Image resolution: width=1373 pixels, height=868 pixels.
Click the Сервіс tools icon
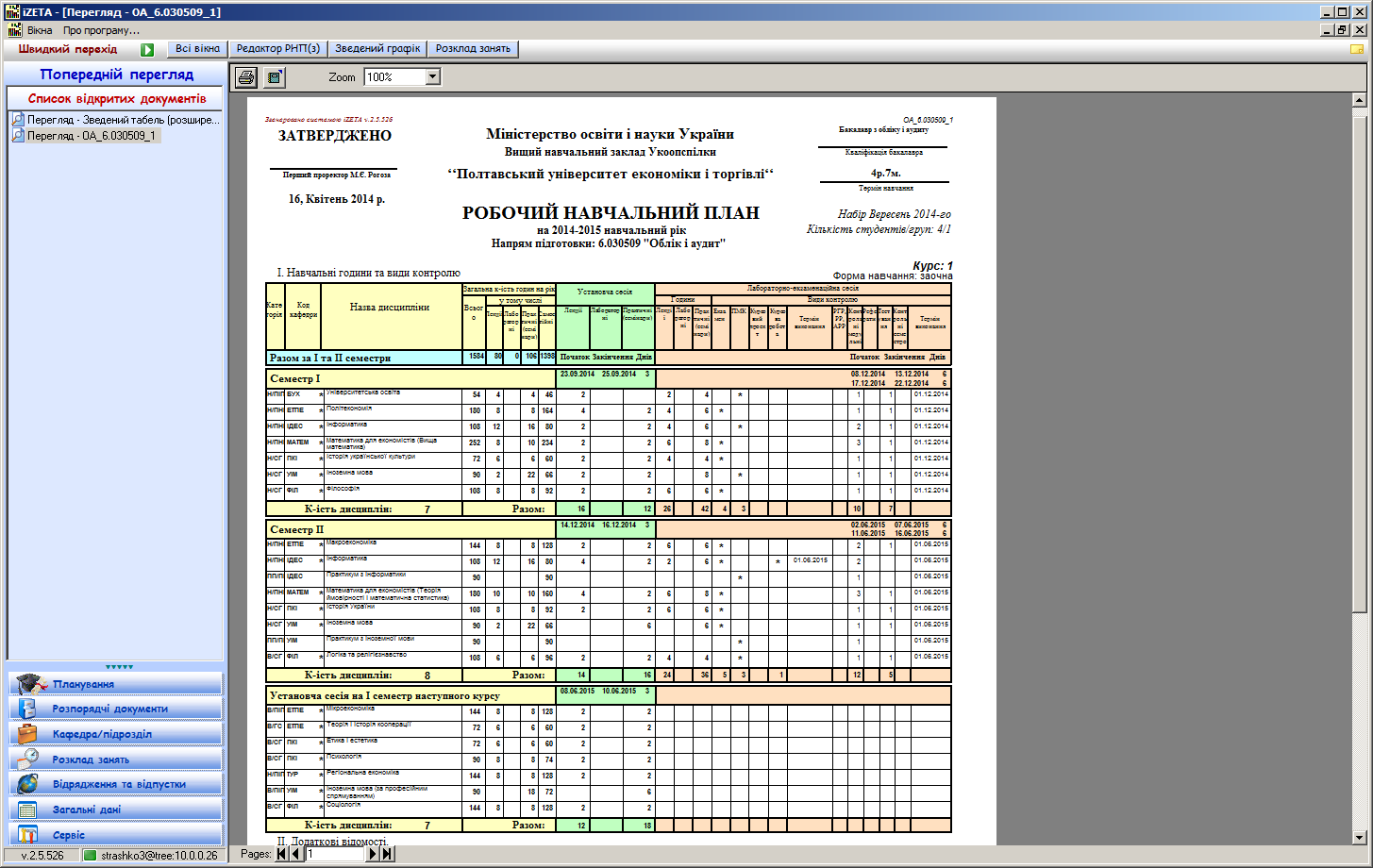point(28,834)
